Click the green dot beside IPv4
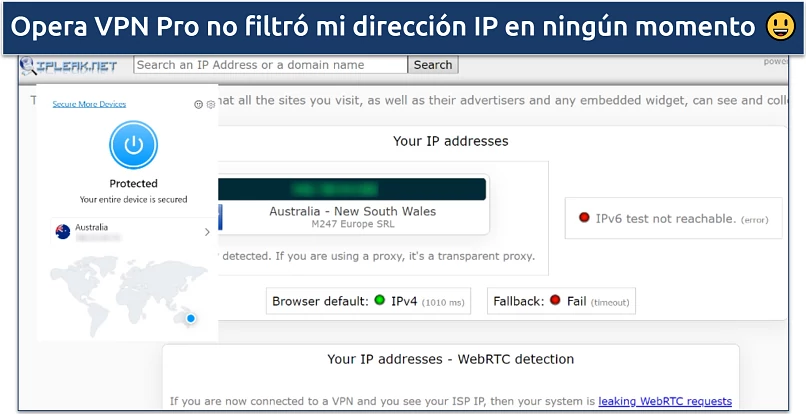The image size is (806, 414). coord(380,300)
